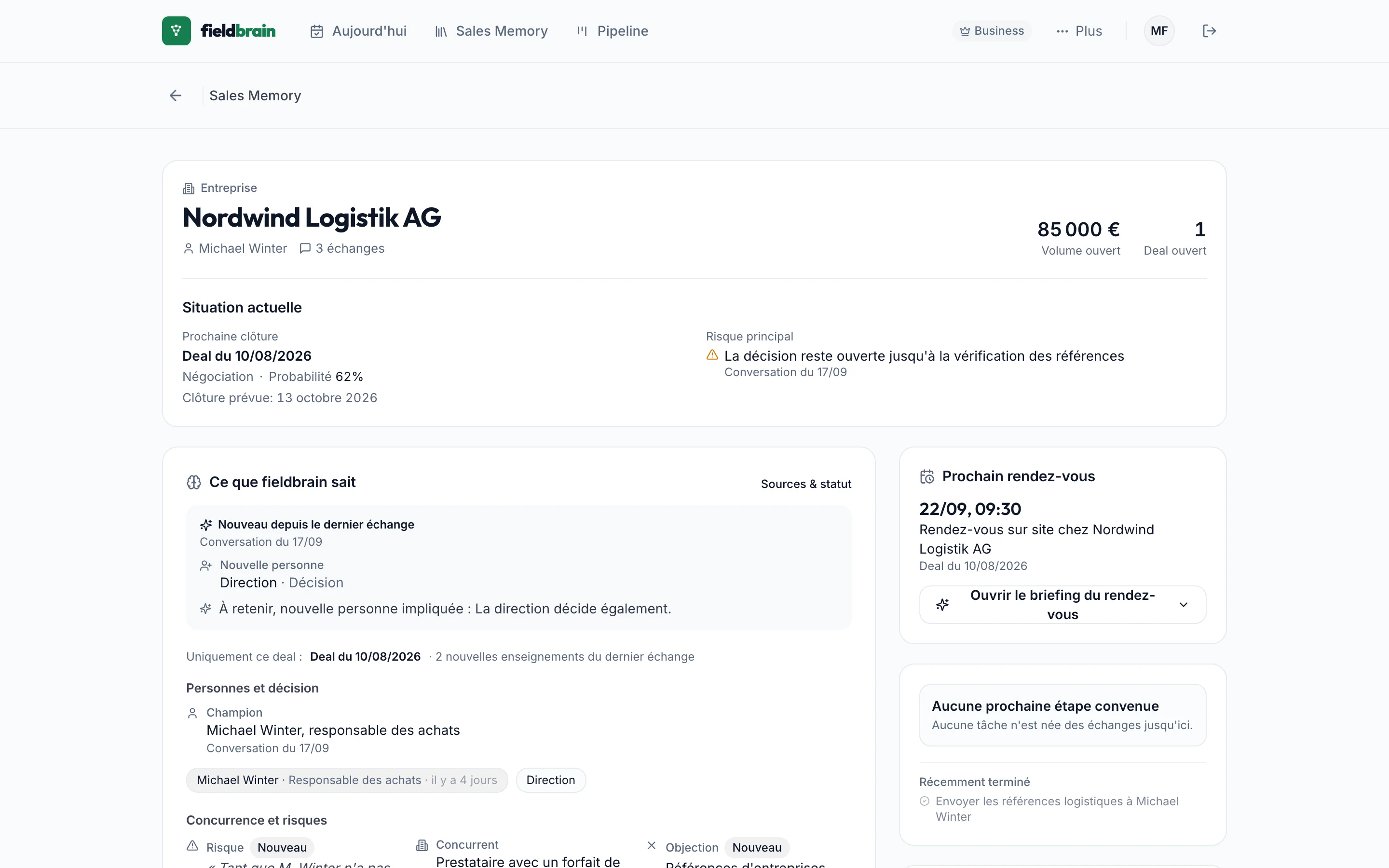Click the sparkle icon on the briefing button
The image size is (1389, 868).
tap(942, 605)
